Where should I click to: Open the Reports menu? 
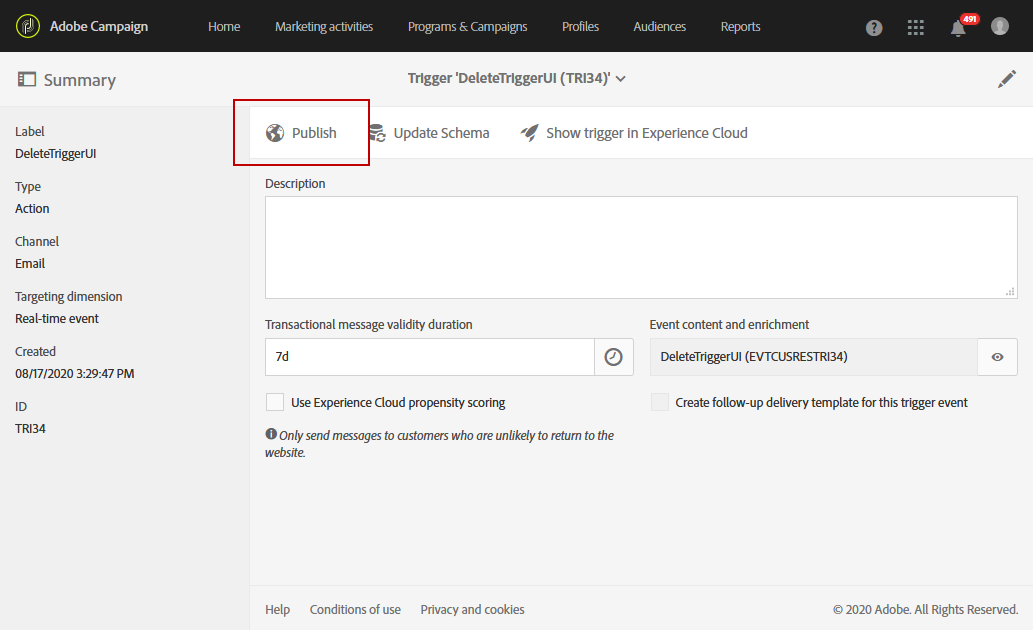coord(740,26)
